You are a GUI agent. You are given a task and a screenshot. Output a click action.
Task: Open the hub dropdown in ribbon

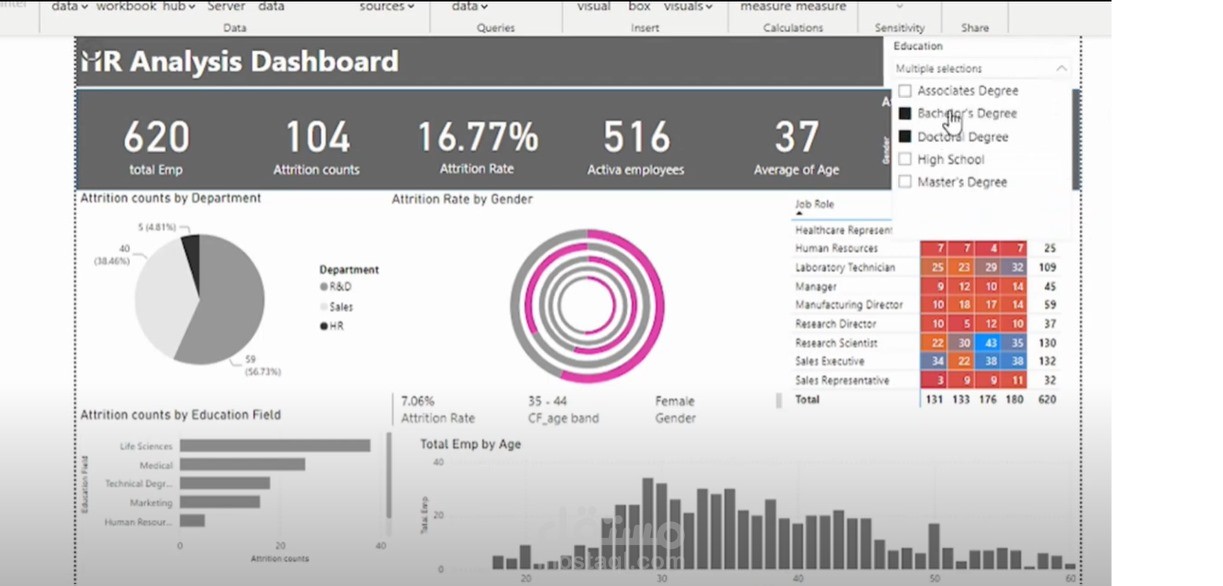coord(178,6)
